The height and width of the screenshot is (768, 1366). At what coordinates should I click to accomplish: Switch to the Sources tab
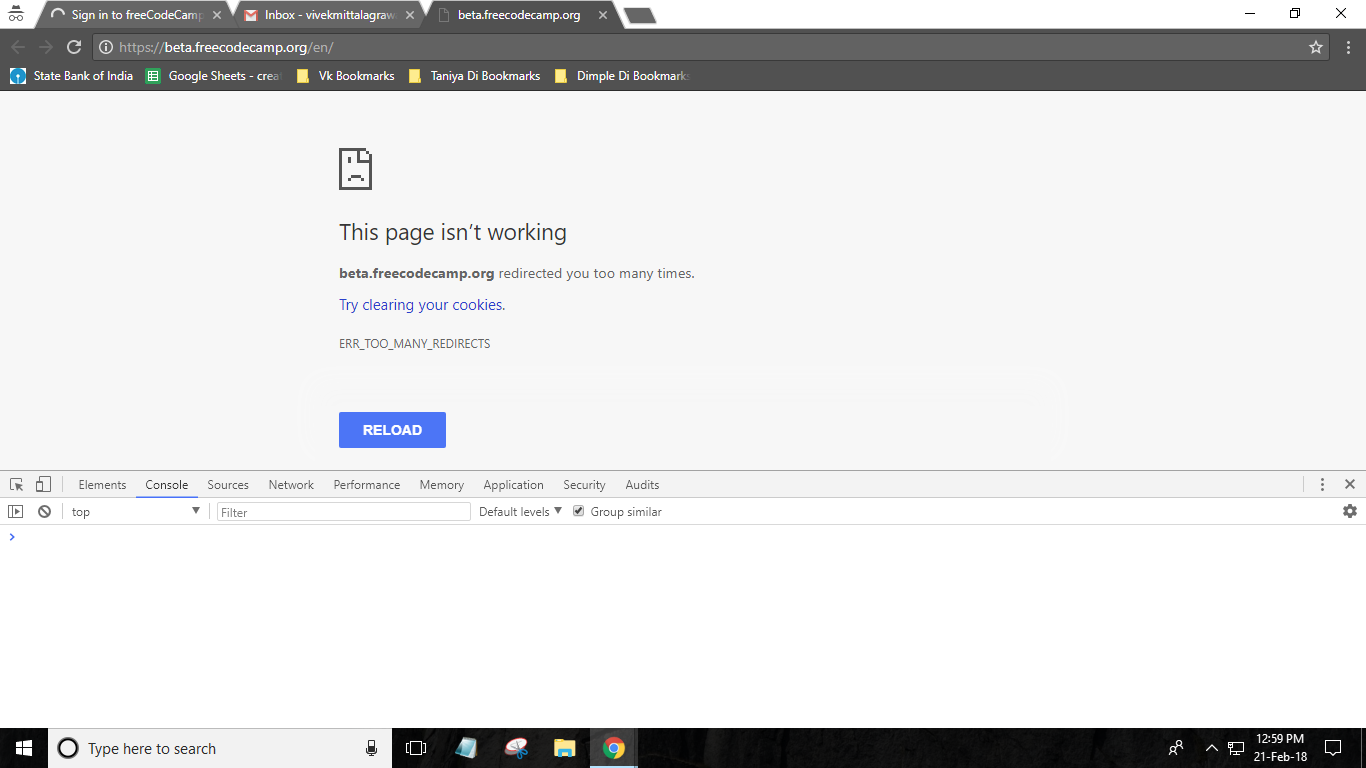click(228, 484)
